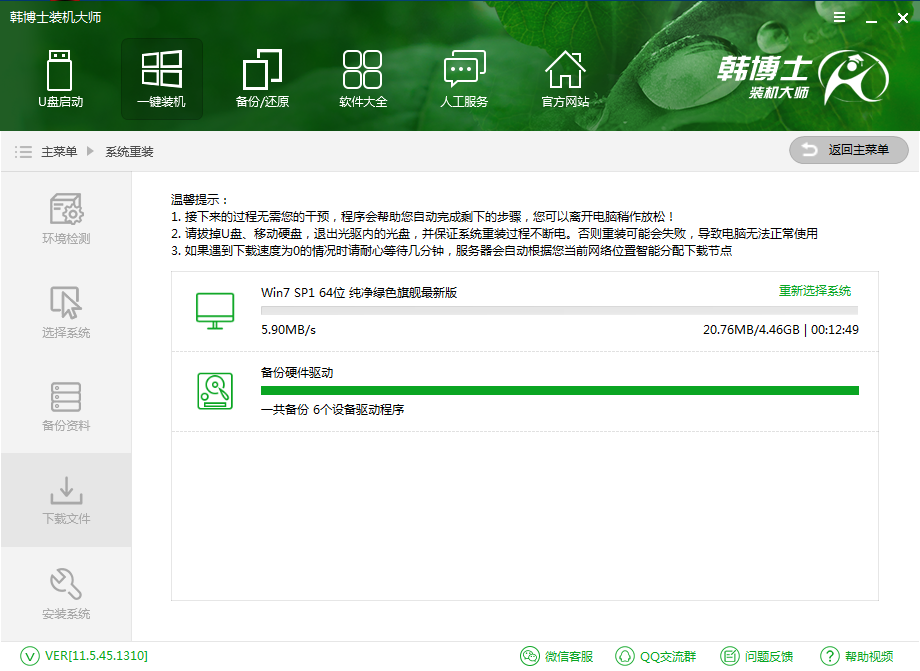Select the 备份资料 step
Image resolution: width=920 pixels, height=671 pixels.
66,408
